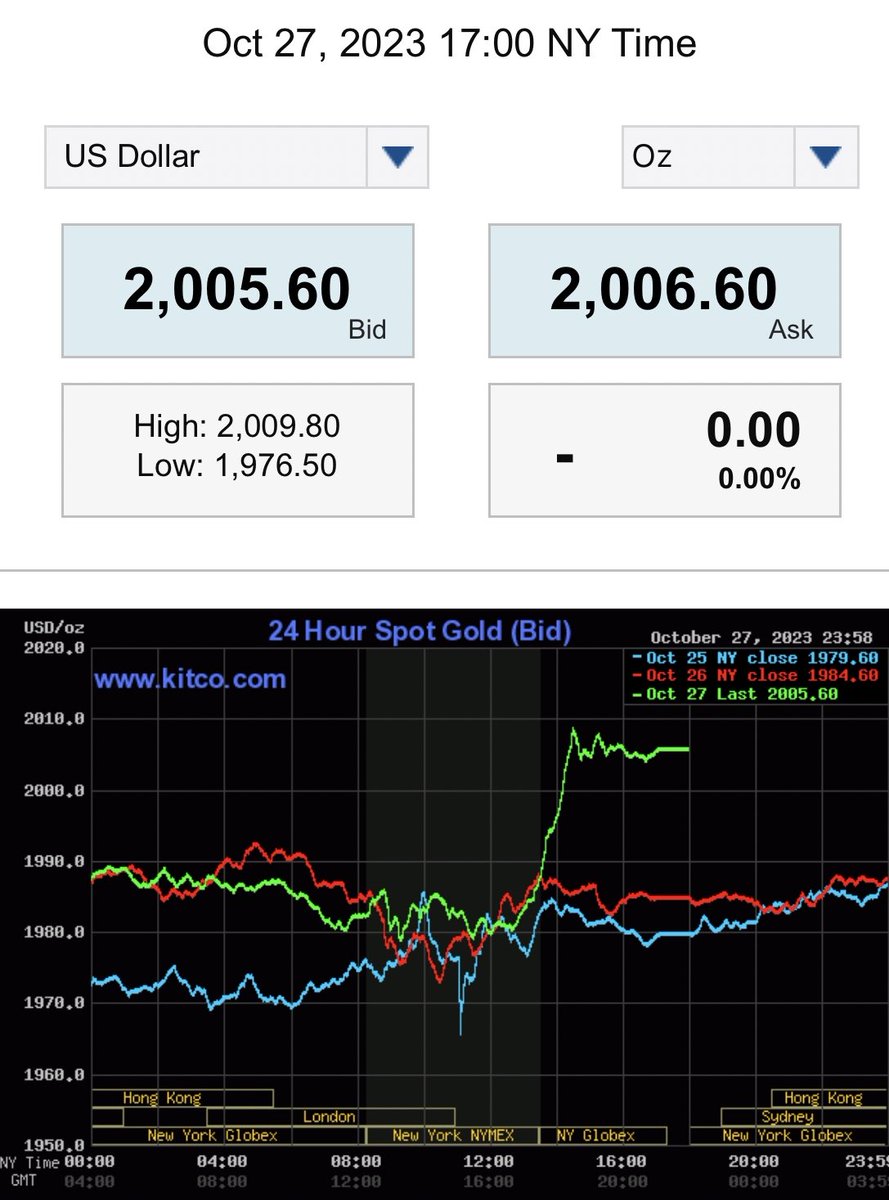Click the 08:00 NY time axis label

pos(355,1162)
